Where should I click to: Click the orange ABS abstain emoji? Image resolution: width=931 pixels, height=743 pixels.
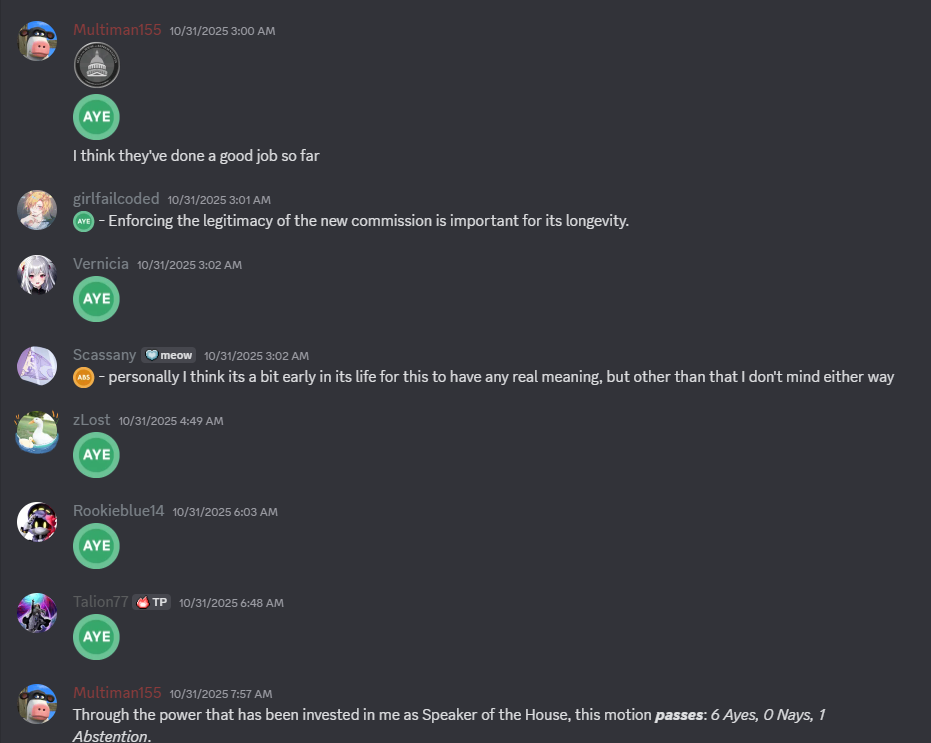(84, 377)
